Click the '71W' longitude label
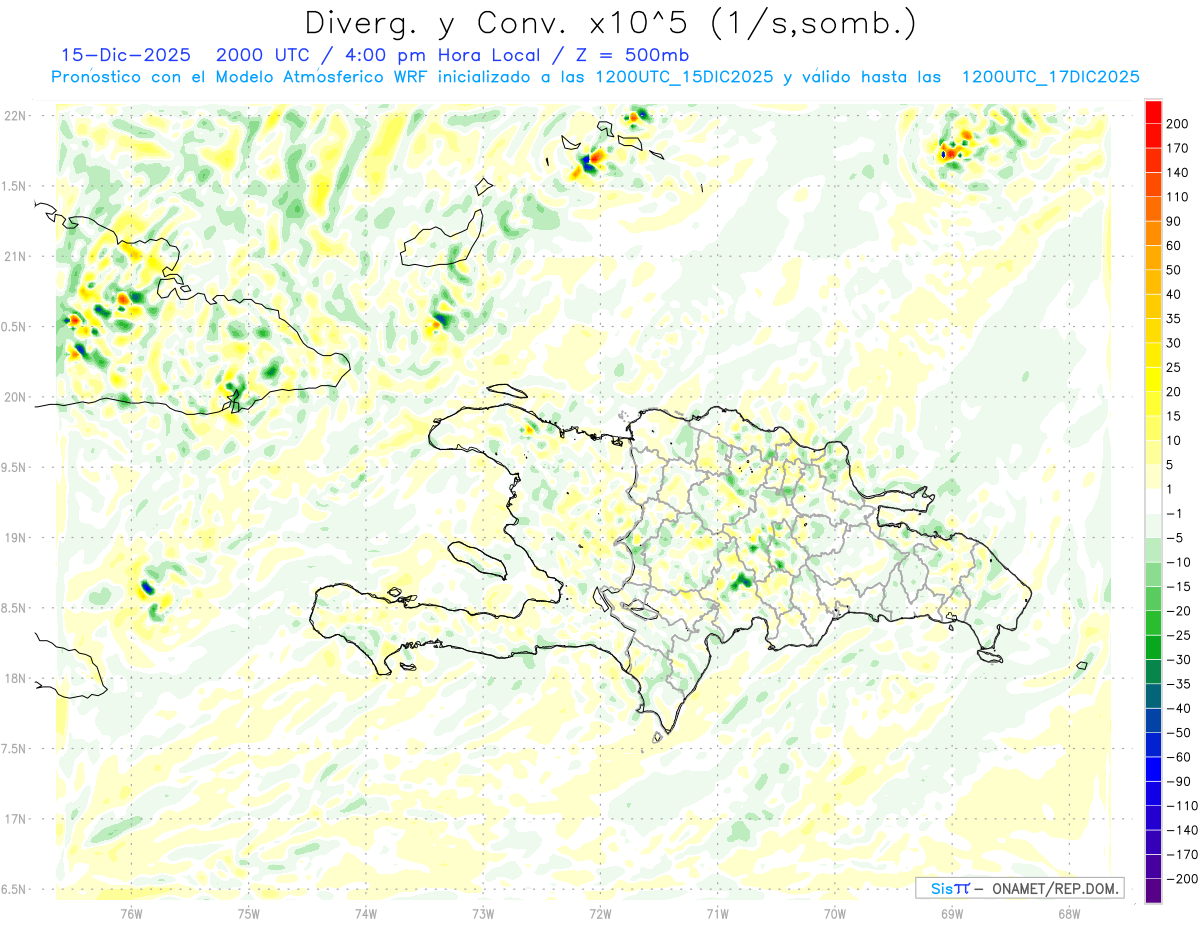 717,913
